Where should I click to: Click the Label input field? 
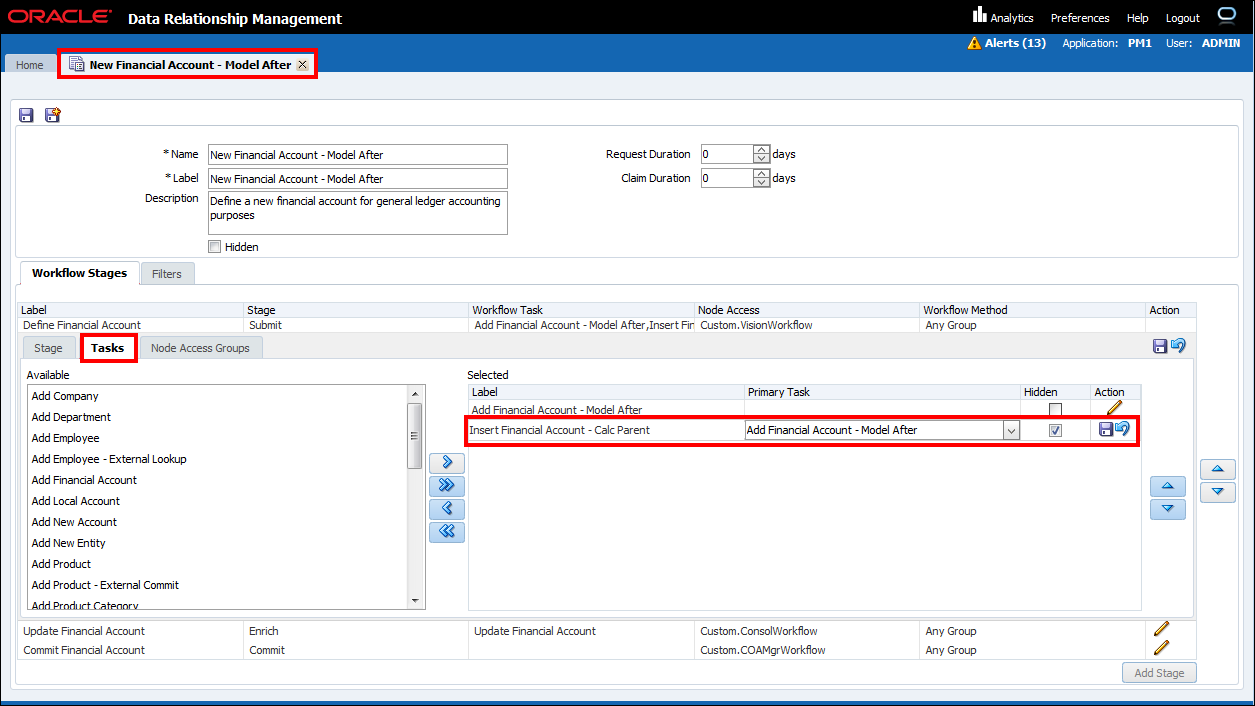point(357,179)
